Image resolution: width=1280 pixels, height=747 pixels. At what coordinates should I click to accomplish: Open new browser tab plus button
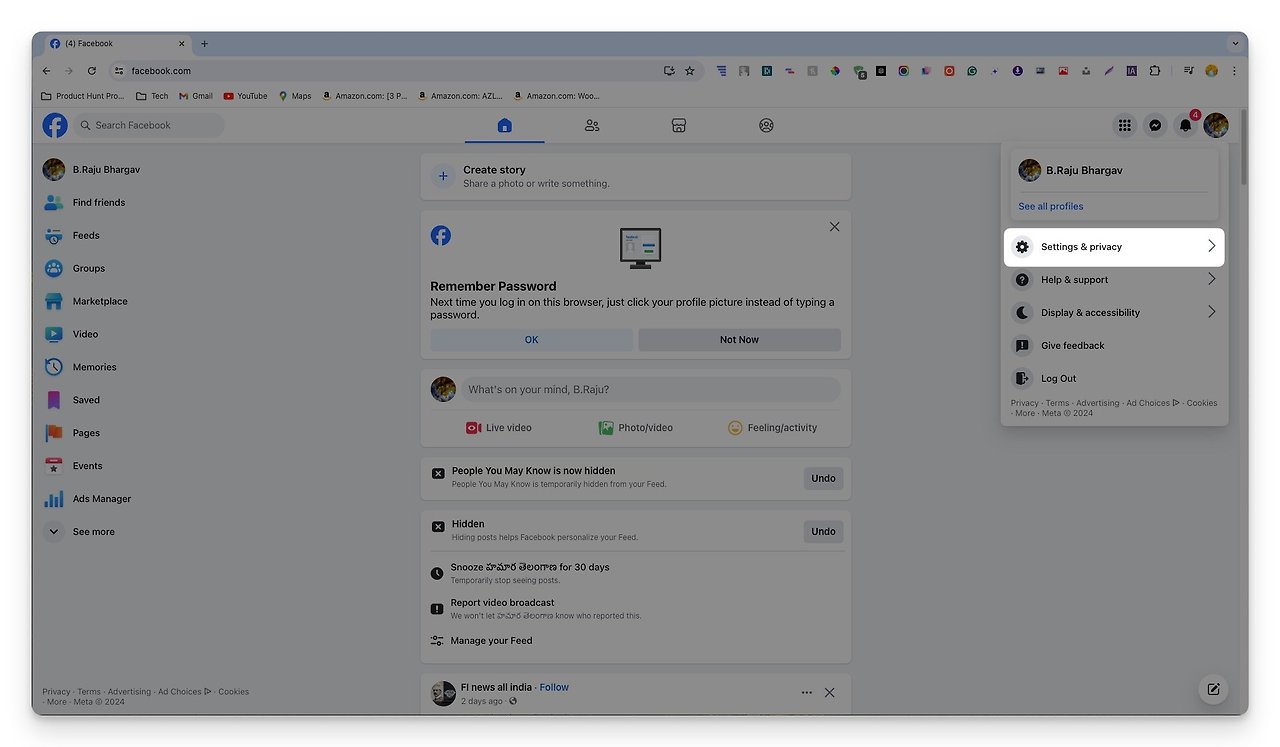point(204,44)
